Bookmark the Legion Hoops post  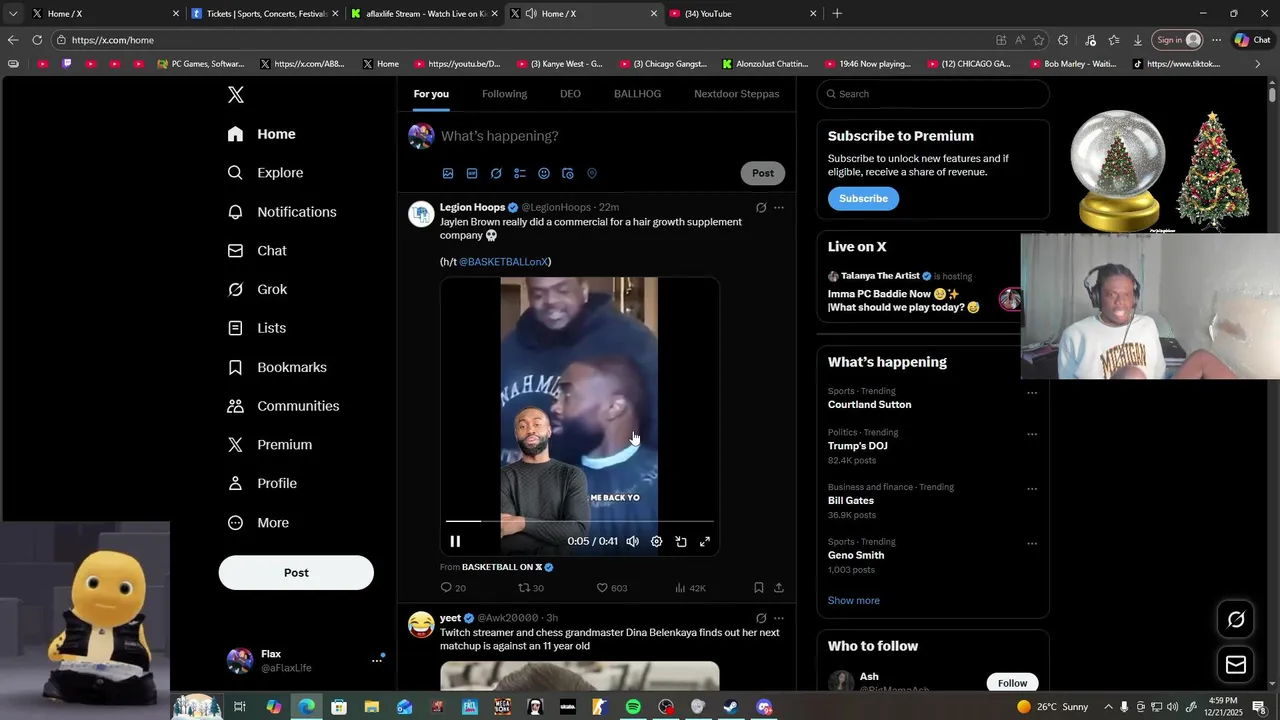coord(759,588)
